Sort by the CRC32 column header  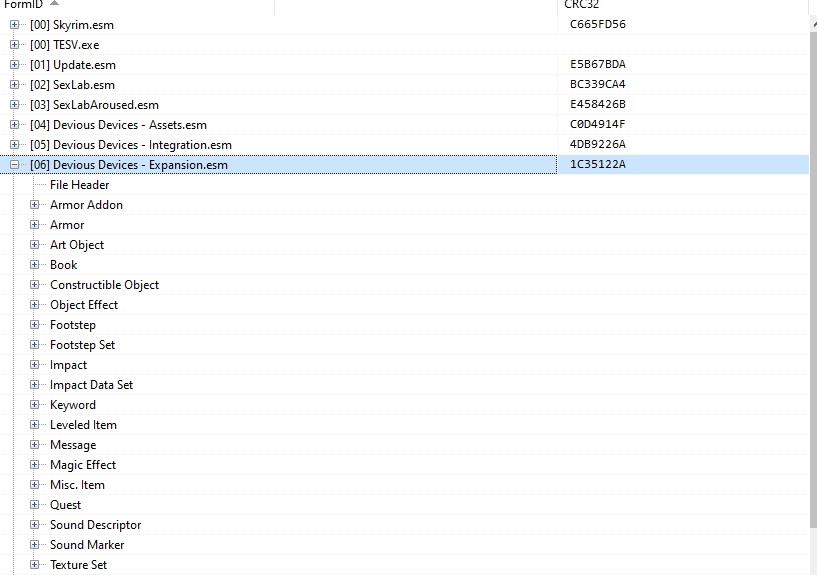(683, 5)
